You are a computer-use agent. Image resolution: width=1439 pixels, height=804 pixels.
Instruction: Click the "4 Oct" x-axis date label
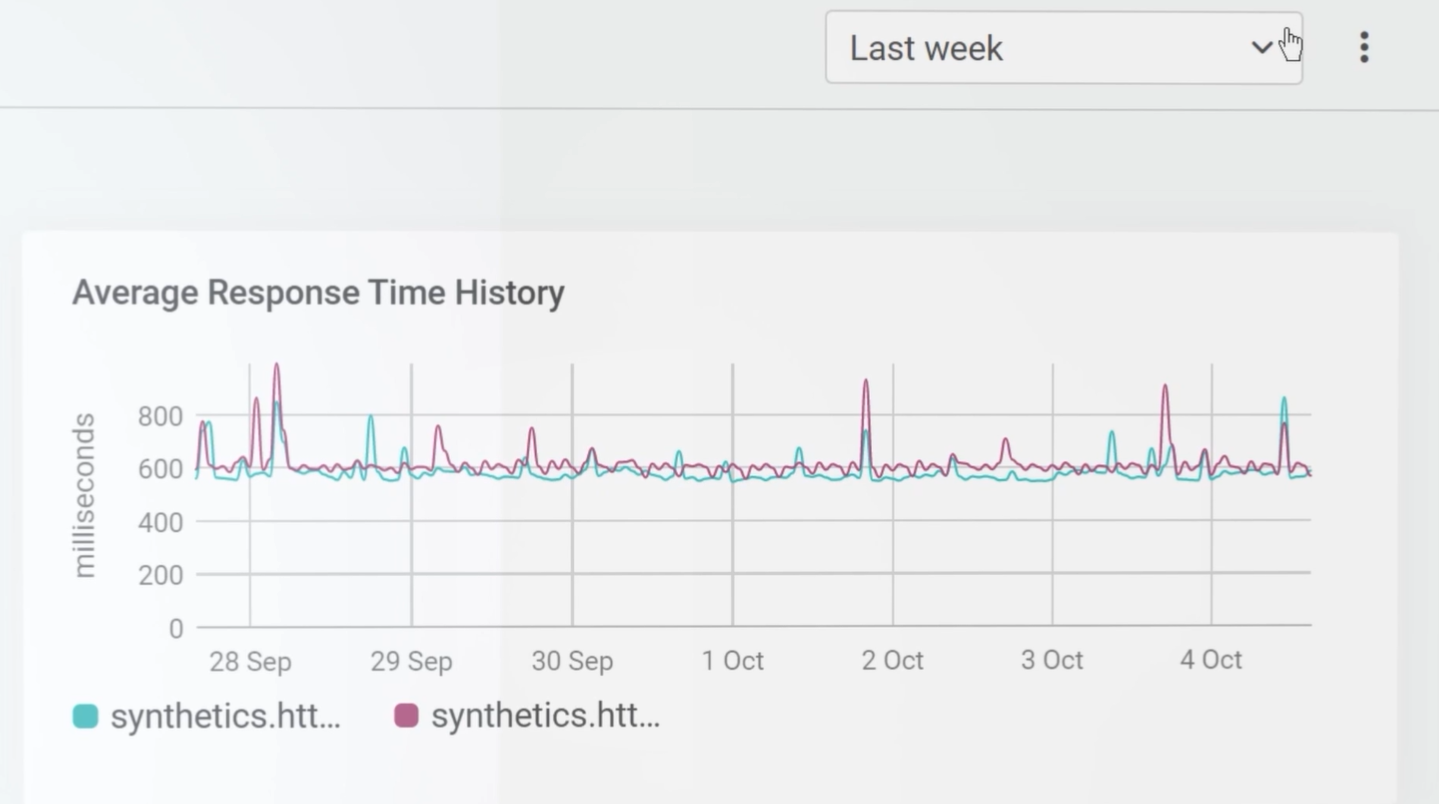pos(1211,661)
